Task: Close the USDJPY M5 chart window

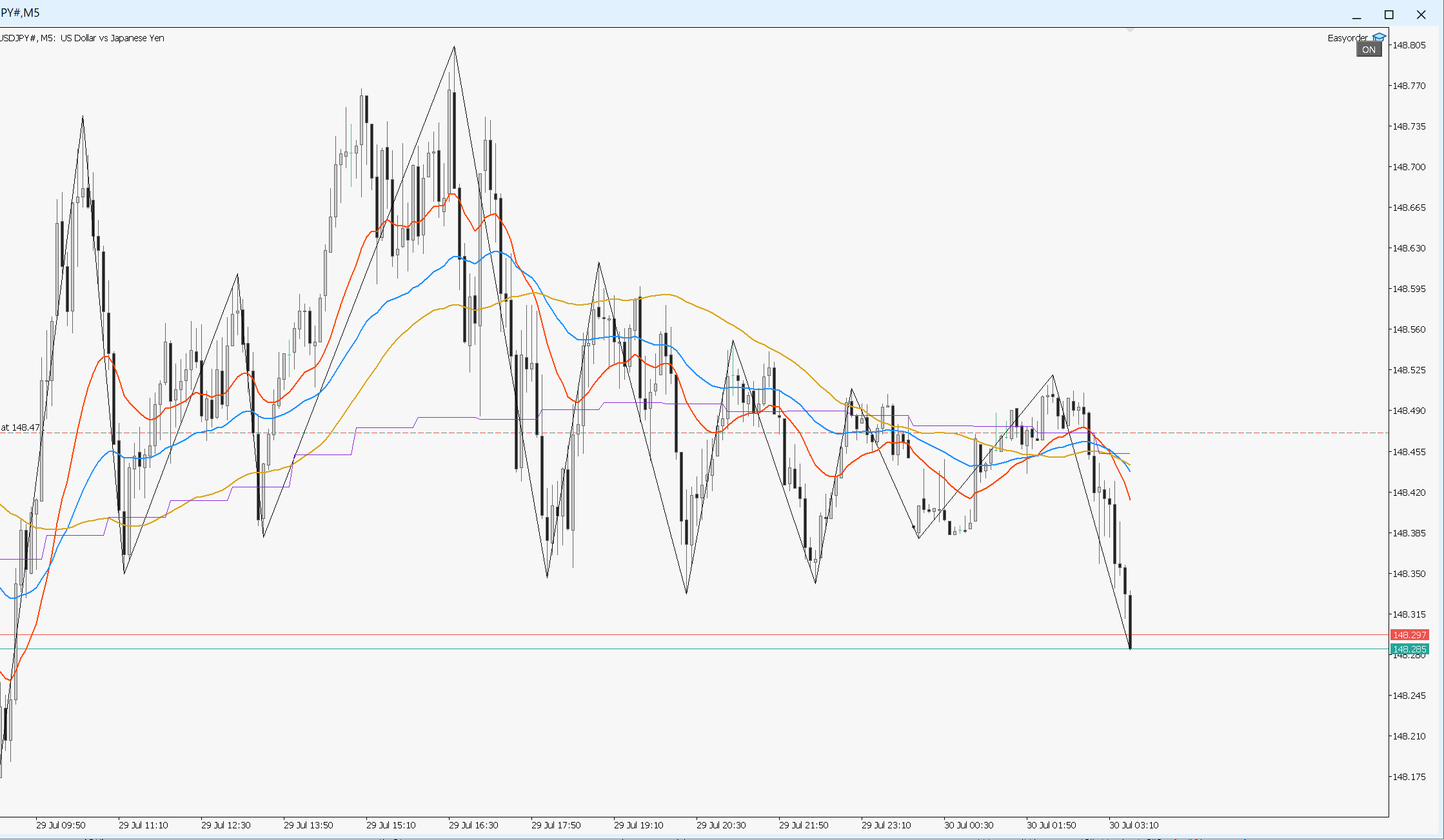Action: [1421, 14]
